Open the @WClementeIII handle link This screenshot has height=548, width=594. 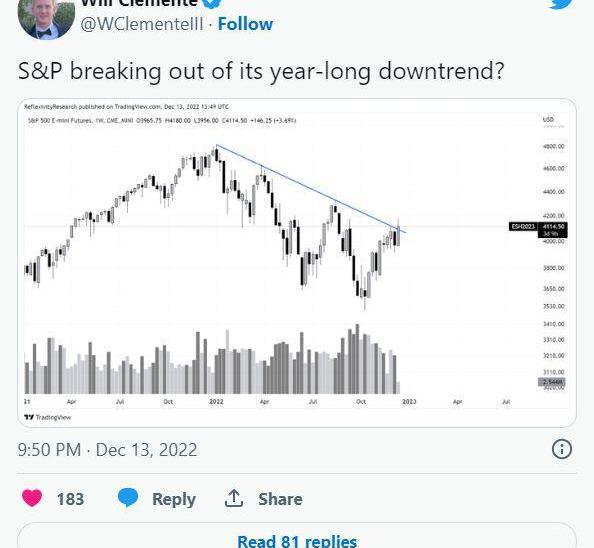(x=142, y=24)
